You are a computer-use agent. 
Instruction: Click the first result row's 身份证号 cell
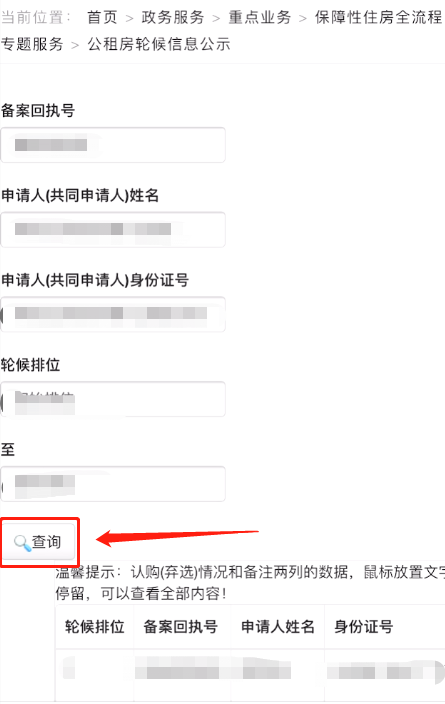384,670
